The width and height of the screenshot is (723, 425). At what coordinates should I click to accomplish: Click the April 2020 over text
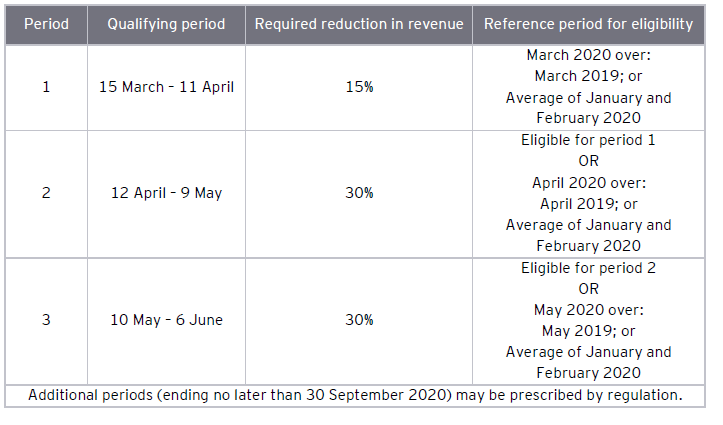click(x=589, y=183)
